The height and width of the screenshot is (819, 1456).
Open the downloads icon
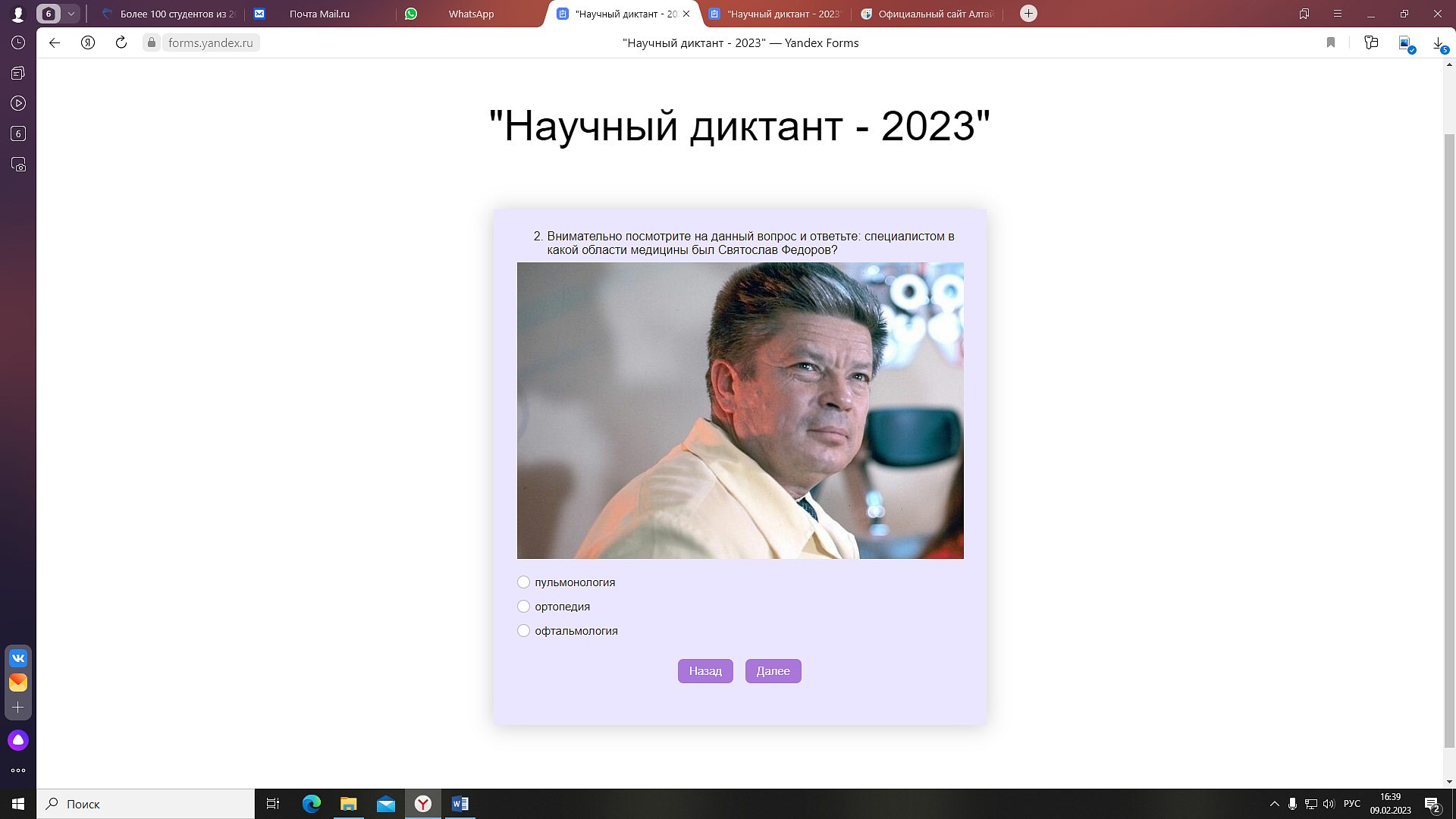[1438, 43]
